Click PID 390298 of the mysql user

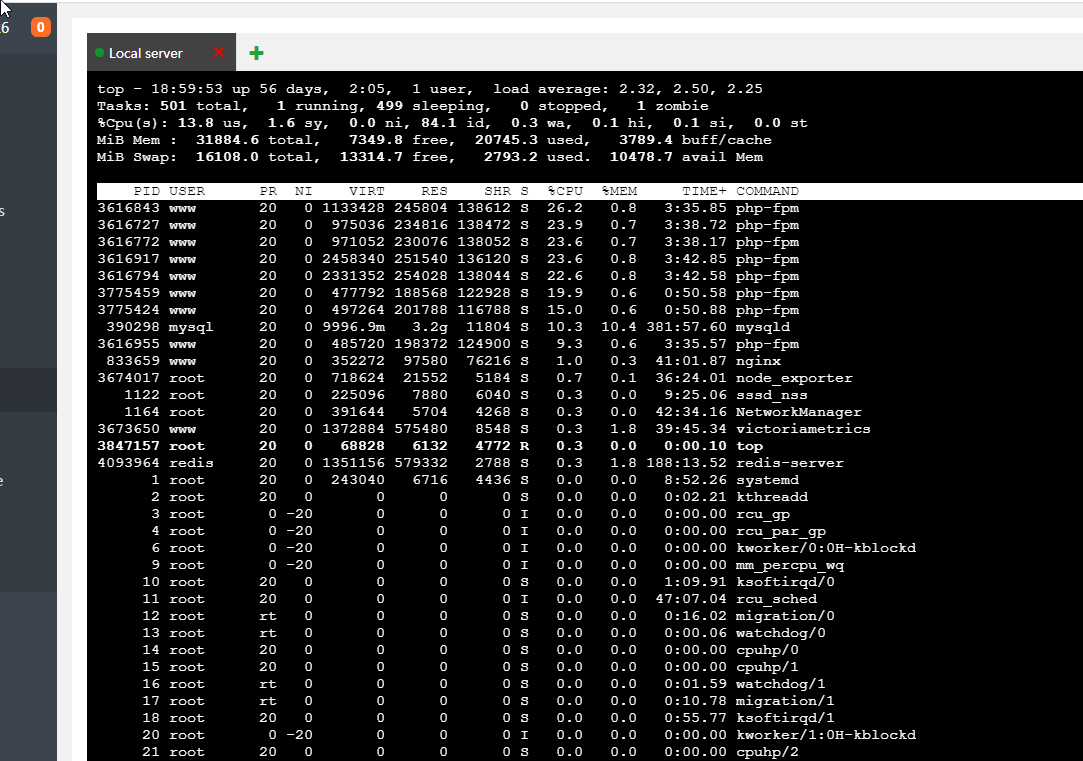[133, 327]
